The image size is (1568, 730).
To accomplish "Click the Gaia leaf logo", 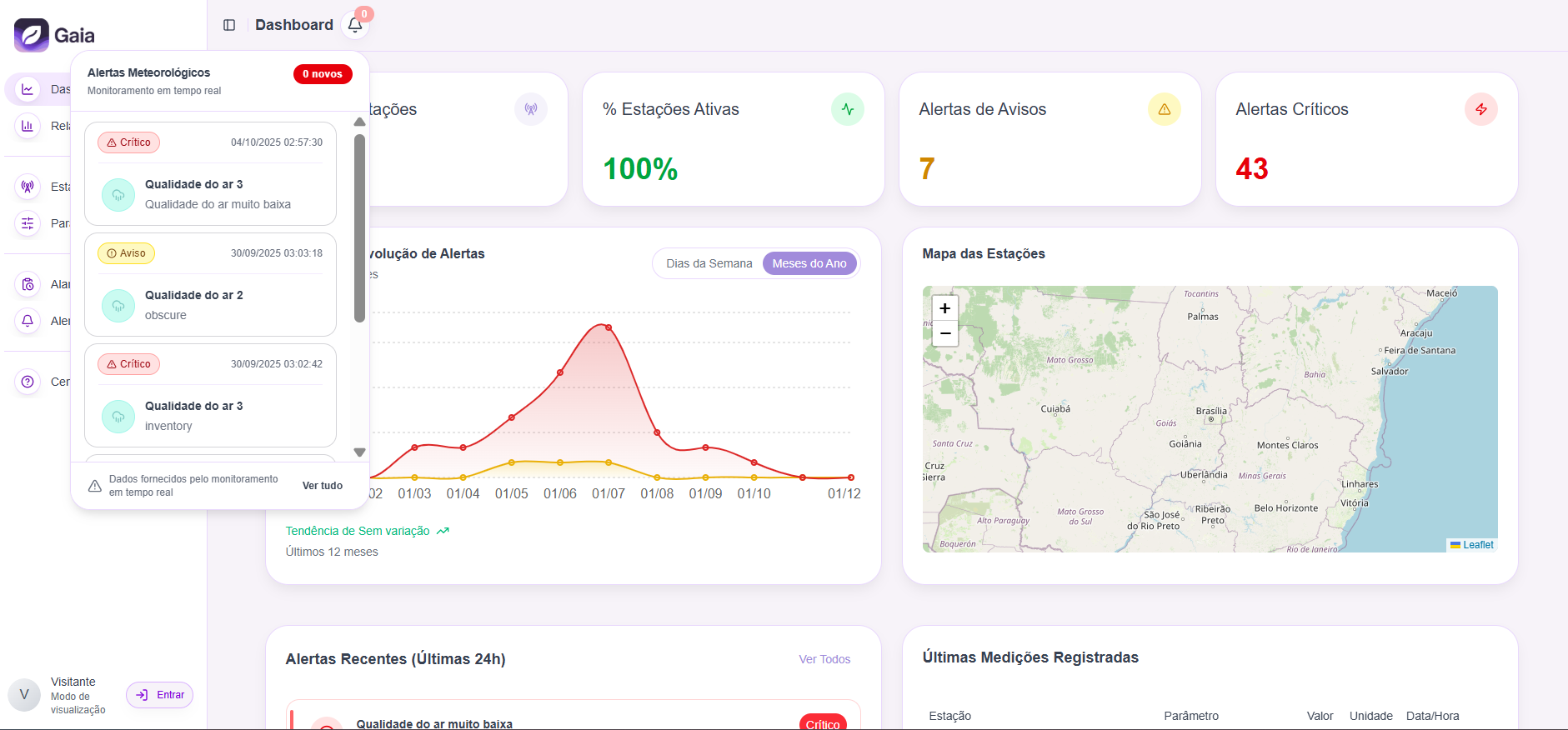I will (x=32, y=35).
